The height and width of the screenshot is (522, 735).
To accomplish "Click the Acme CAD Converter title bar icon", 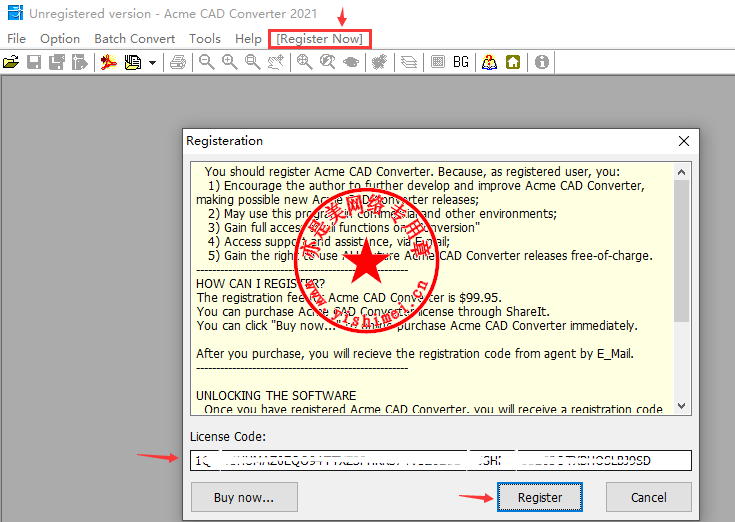I will [15, 13].
